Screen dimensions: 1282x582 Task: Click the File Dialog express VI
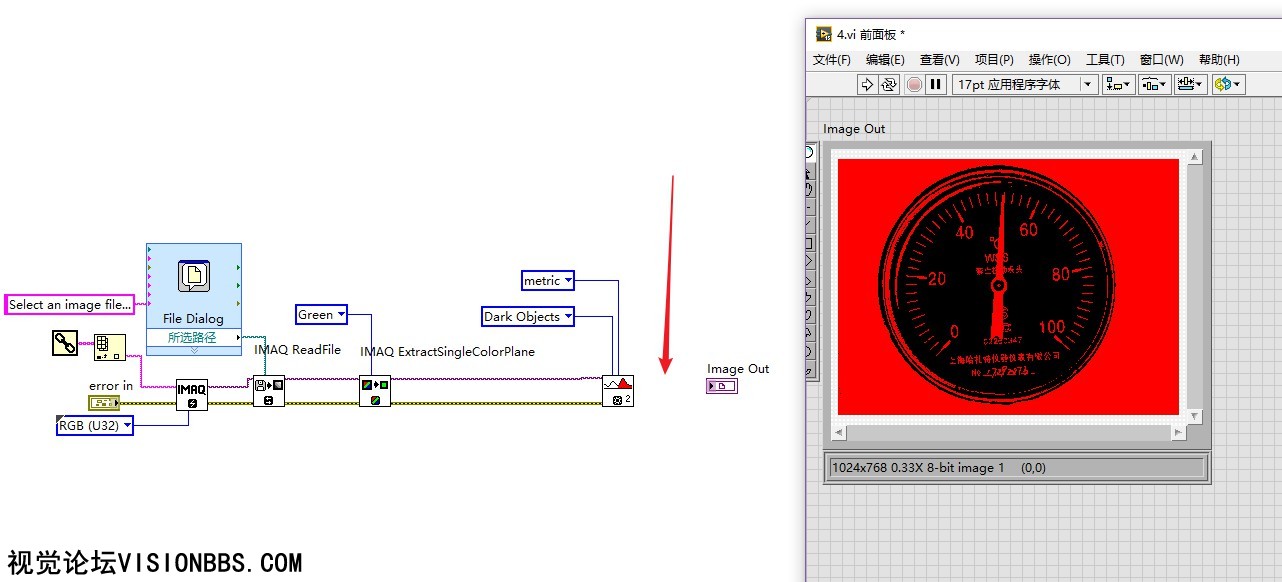tap(193, 285)
